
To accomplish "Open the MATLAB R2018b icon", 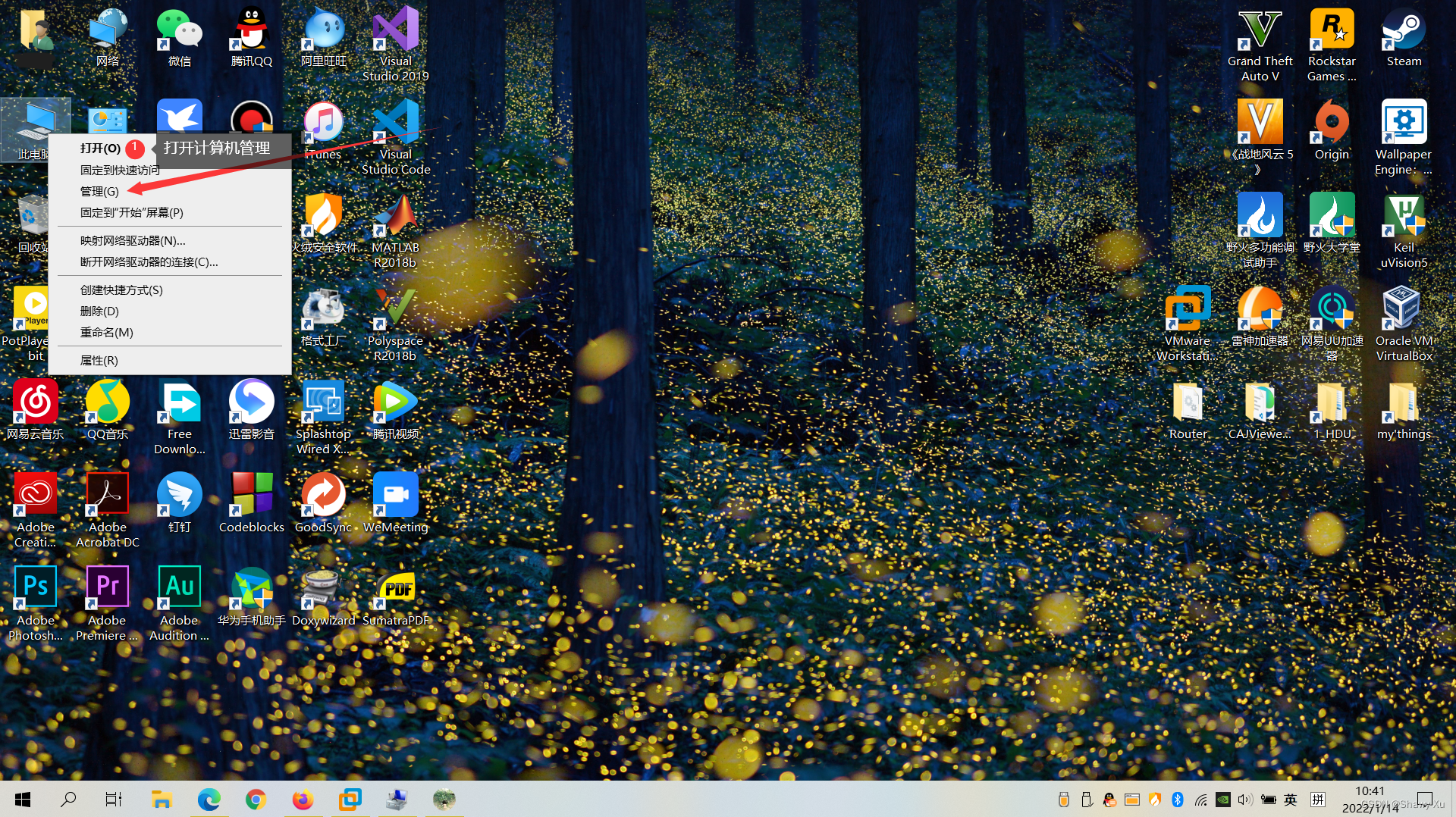I will click(396, 230).
